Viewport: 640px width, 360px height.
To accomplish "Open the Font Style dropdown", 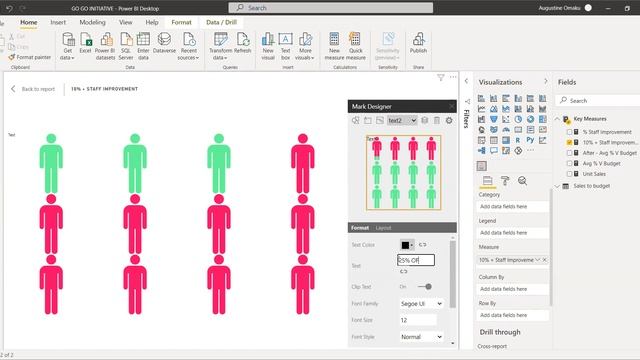I will [x=421, y=337].
